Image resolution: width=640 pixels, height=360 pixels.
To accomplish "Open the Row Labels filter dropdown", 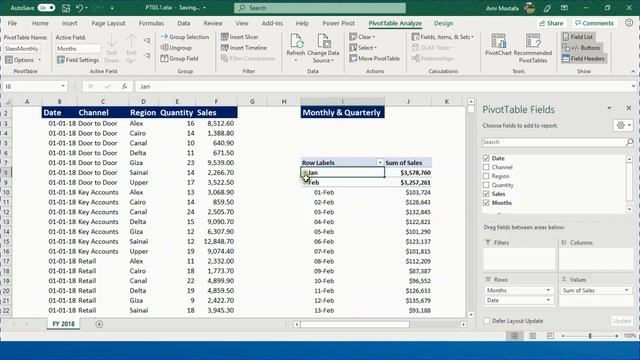I will (380, 162).
